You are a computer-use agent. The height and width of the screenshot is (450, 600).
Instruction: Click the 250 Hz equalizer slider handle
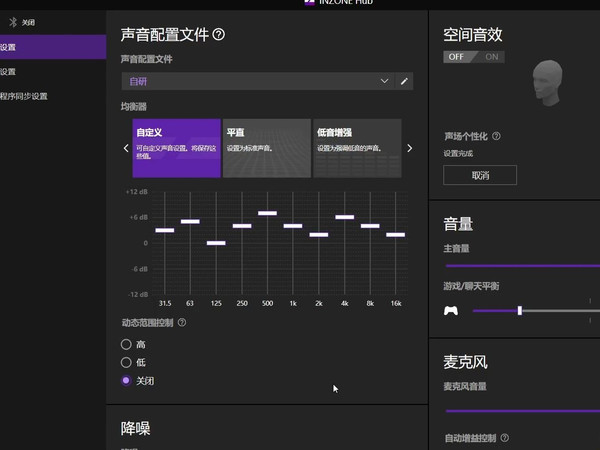tap(242, 226)
